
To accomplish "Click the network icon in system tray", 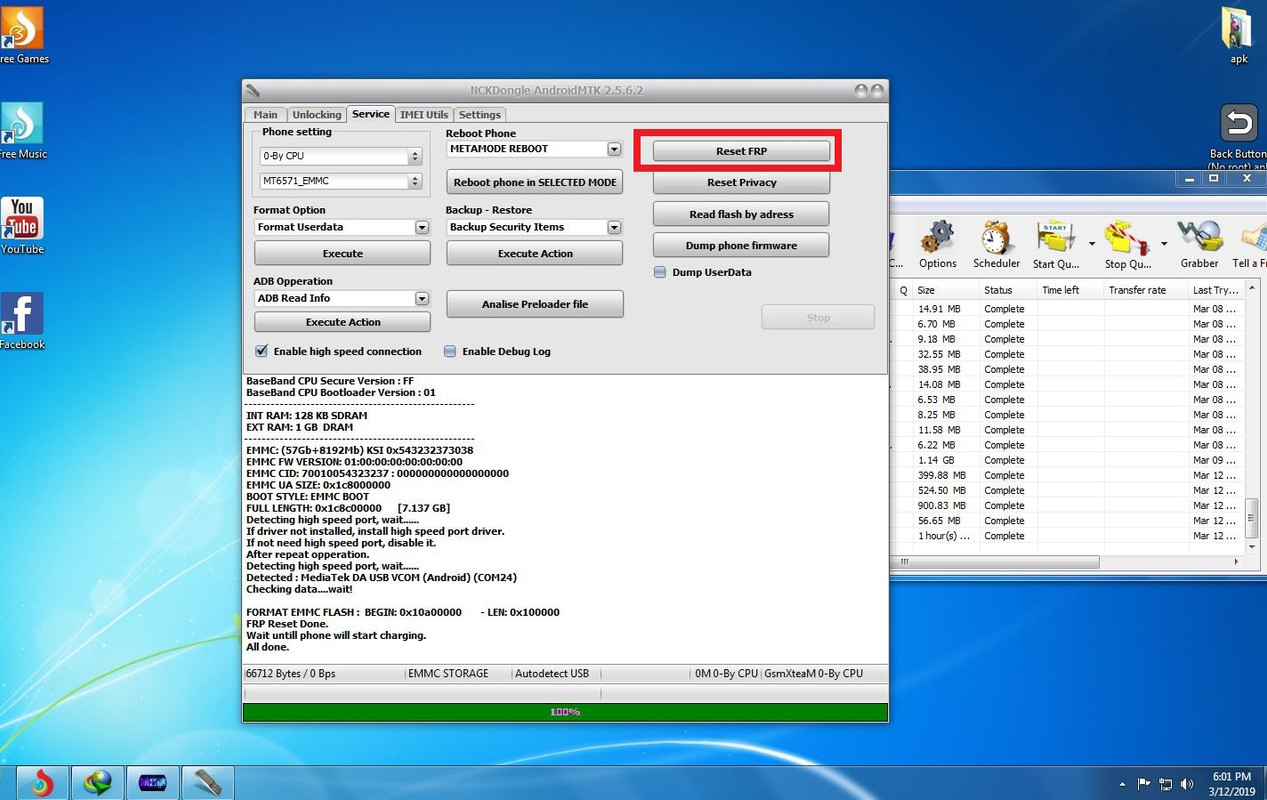I will (x=1164, y=785).
